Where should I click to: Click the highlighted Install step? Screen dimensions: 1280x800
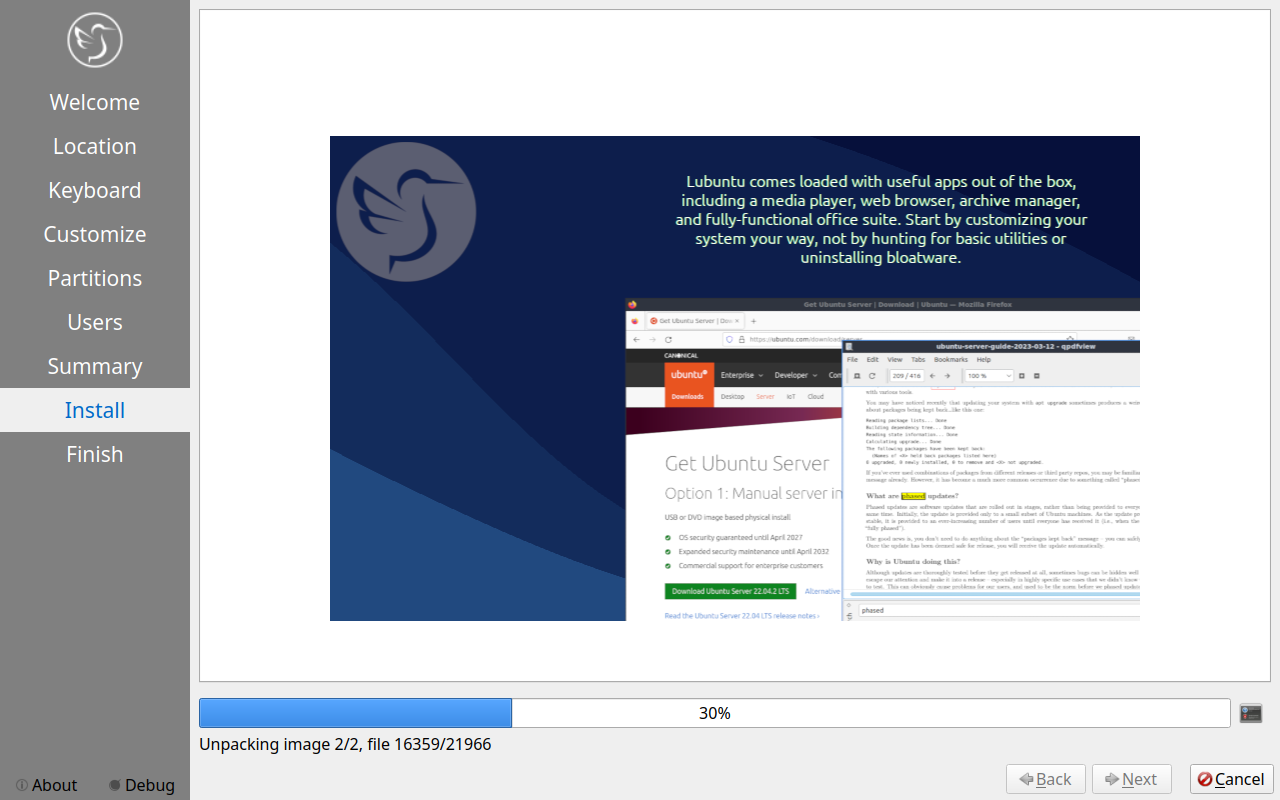tap(95, 410)
